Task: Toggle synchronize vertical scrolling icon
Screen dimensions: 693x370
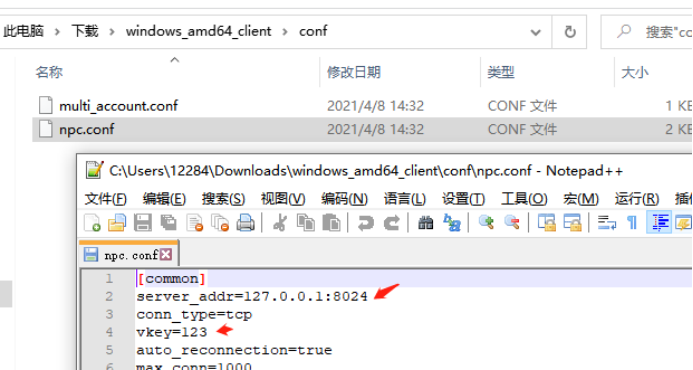Action: (x=547, y=222)
